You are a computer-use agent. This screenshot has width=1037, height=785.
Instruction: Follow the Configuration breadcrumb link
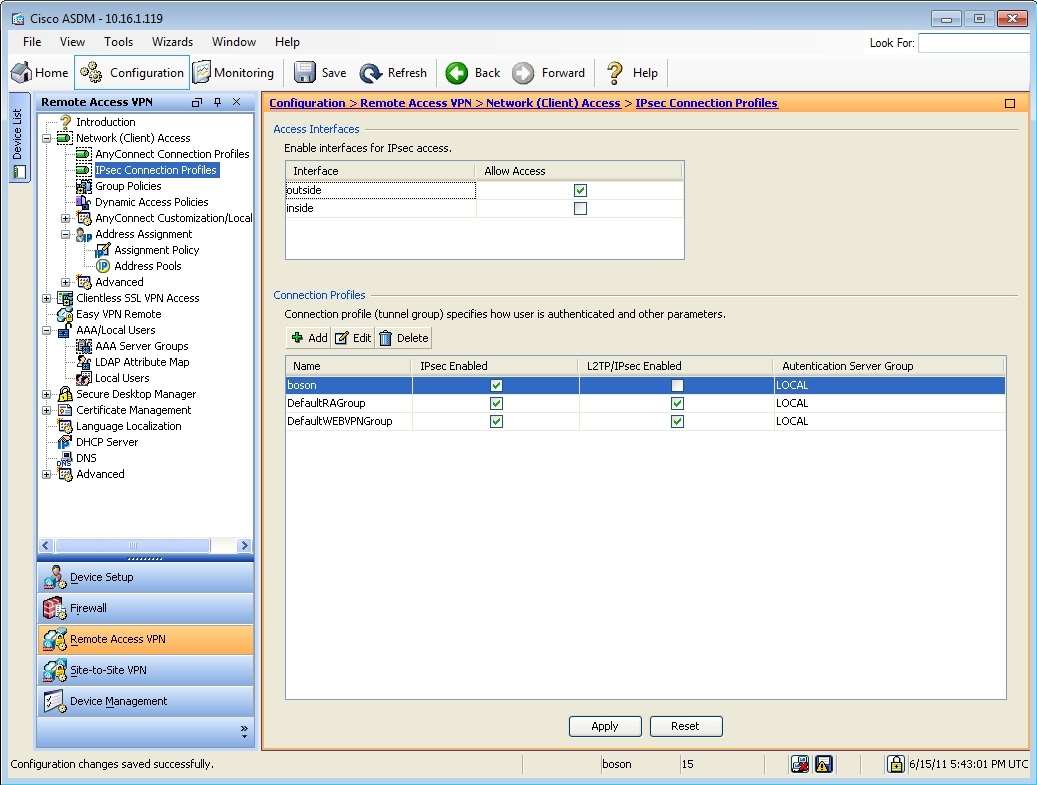coord(308,103)
